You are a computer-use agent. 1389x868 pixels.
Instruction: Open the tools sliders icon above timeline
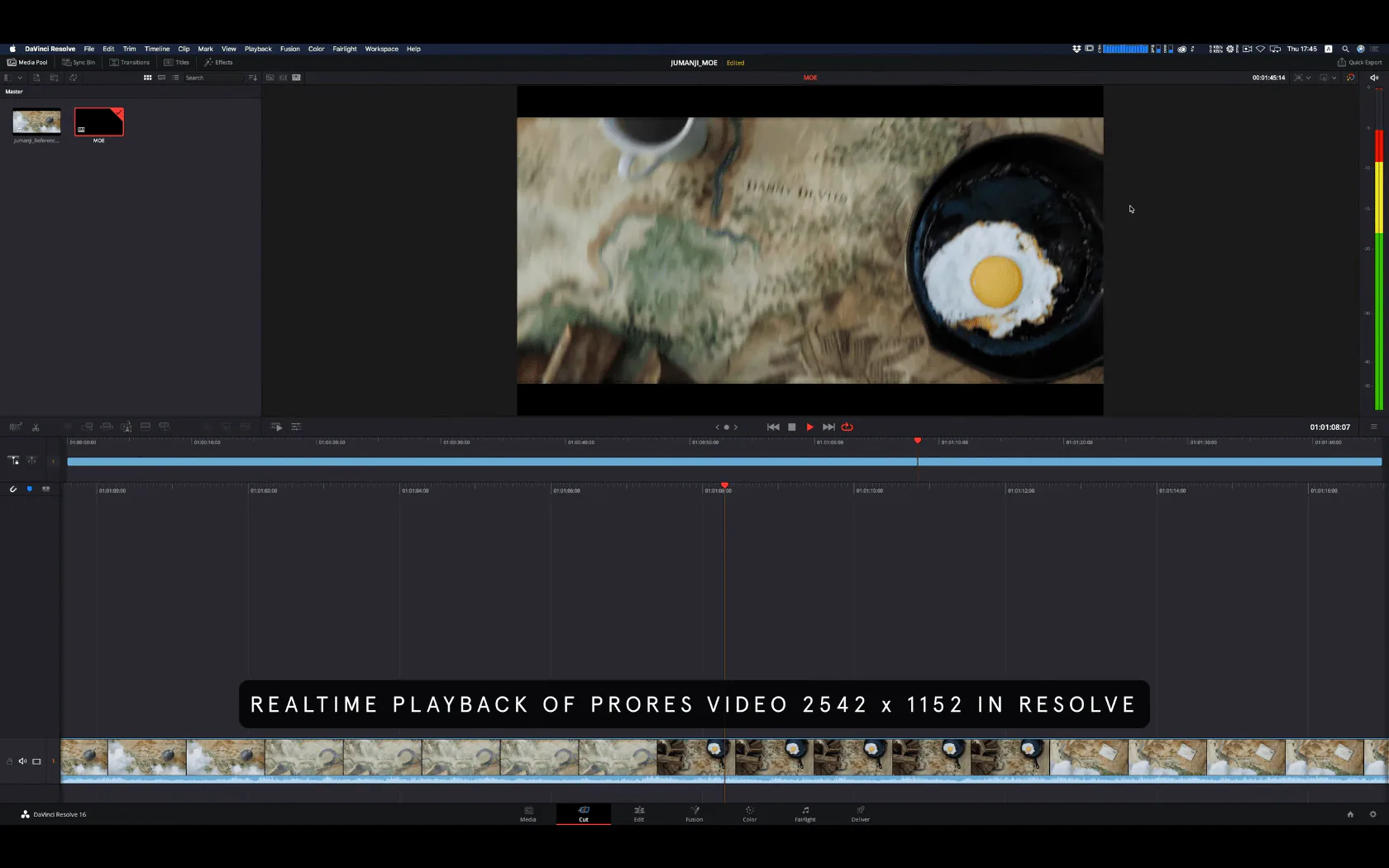[296, 427]
